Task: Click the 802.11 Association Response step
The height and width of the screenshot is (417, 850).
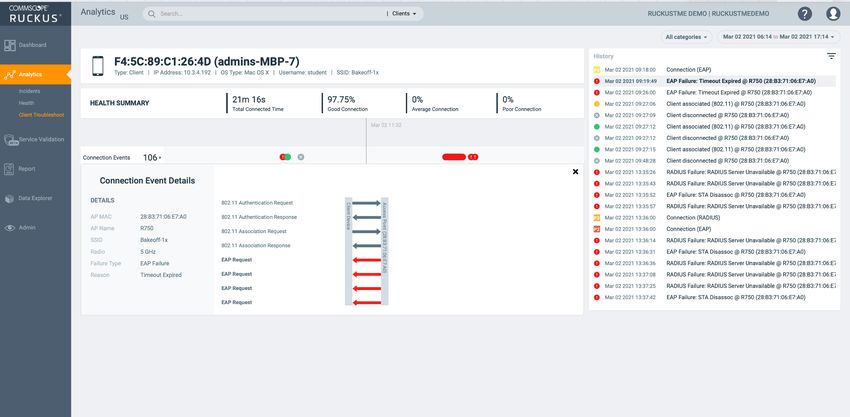Action: coord(256,246)
